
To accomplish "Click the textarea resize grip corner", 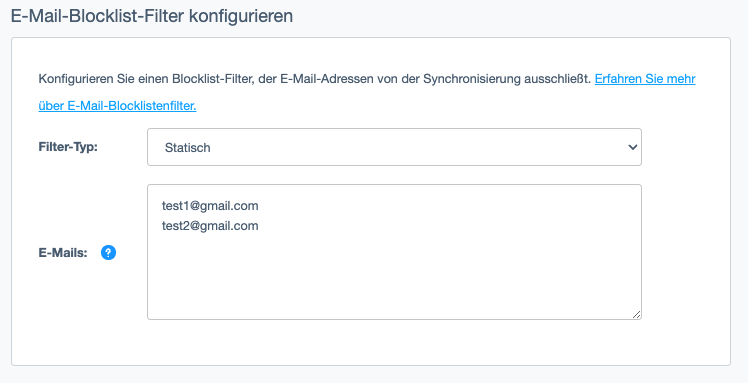I will tap(636, 314).
